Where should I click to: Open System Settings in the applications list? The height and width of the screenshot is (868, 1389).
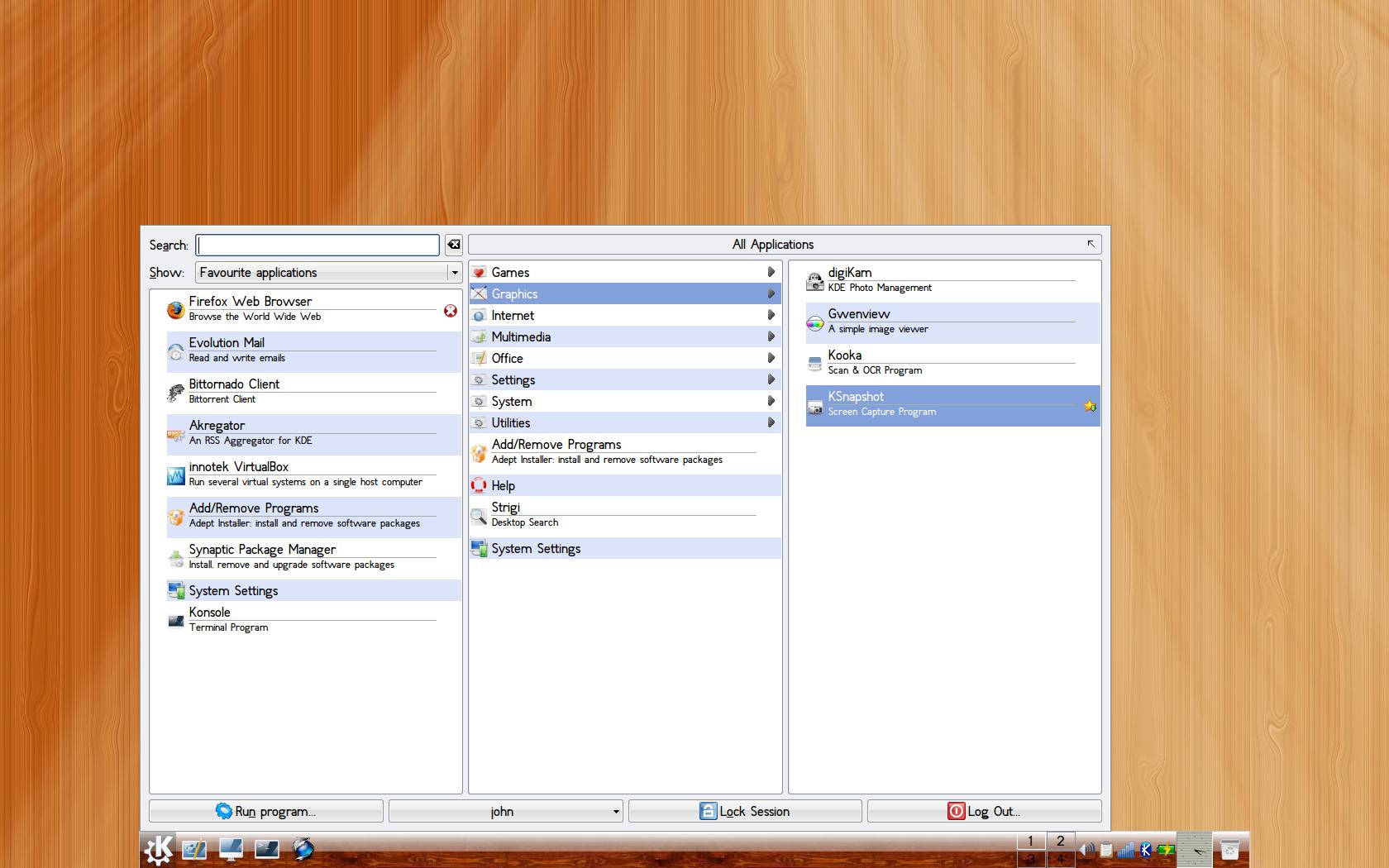pyautogui.click(x=625, y=548)
